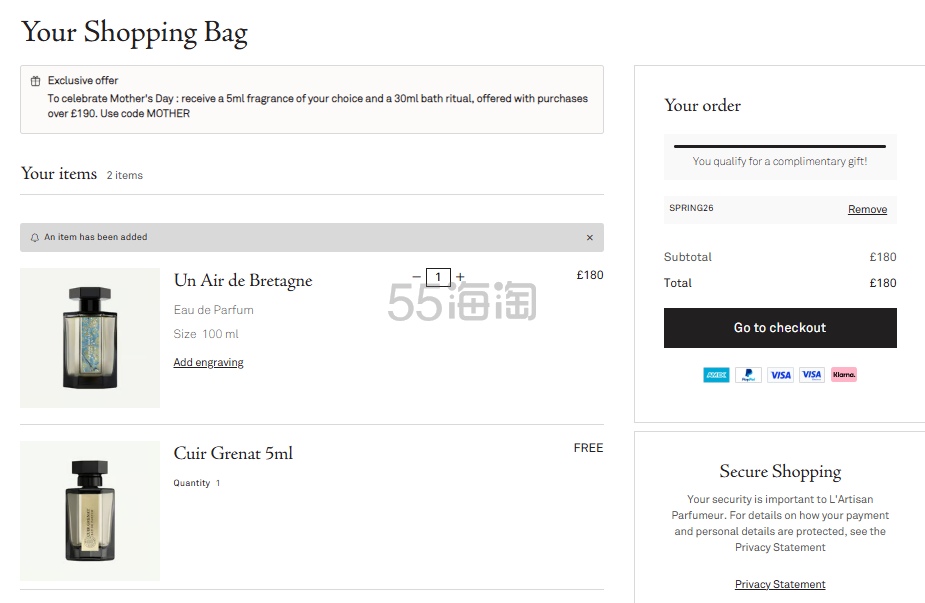The image size is (925, 603).
Task: Click the Klarna payment icon
Action: [x=844, y=375]
